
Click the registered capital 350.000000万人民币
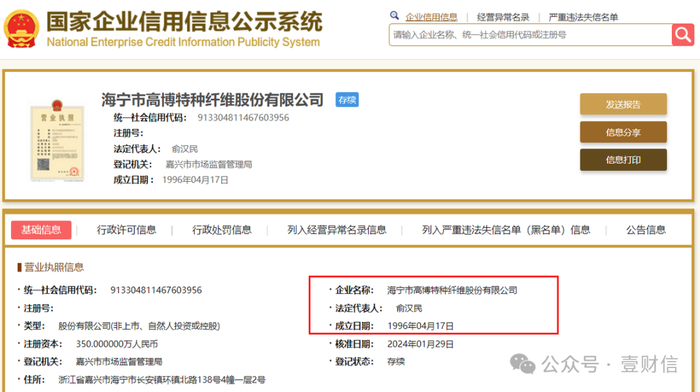pos(117,344)
